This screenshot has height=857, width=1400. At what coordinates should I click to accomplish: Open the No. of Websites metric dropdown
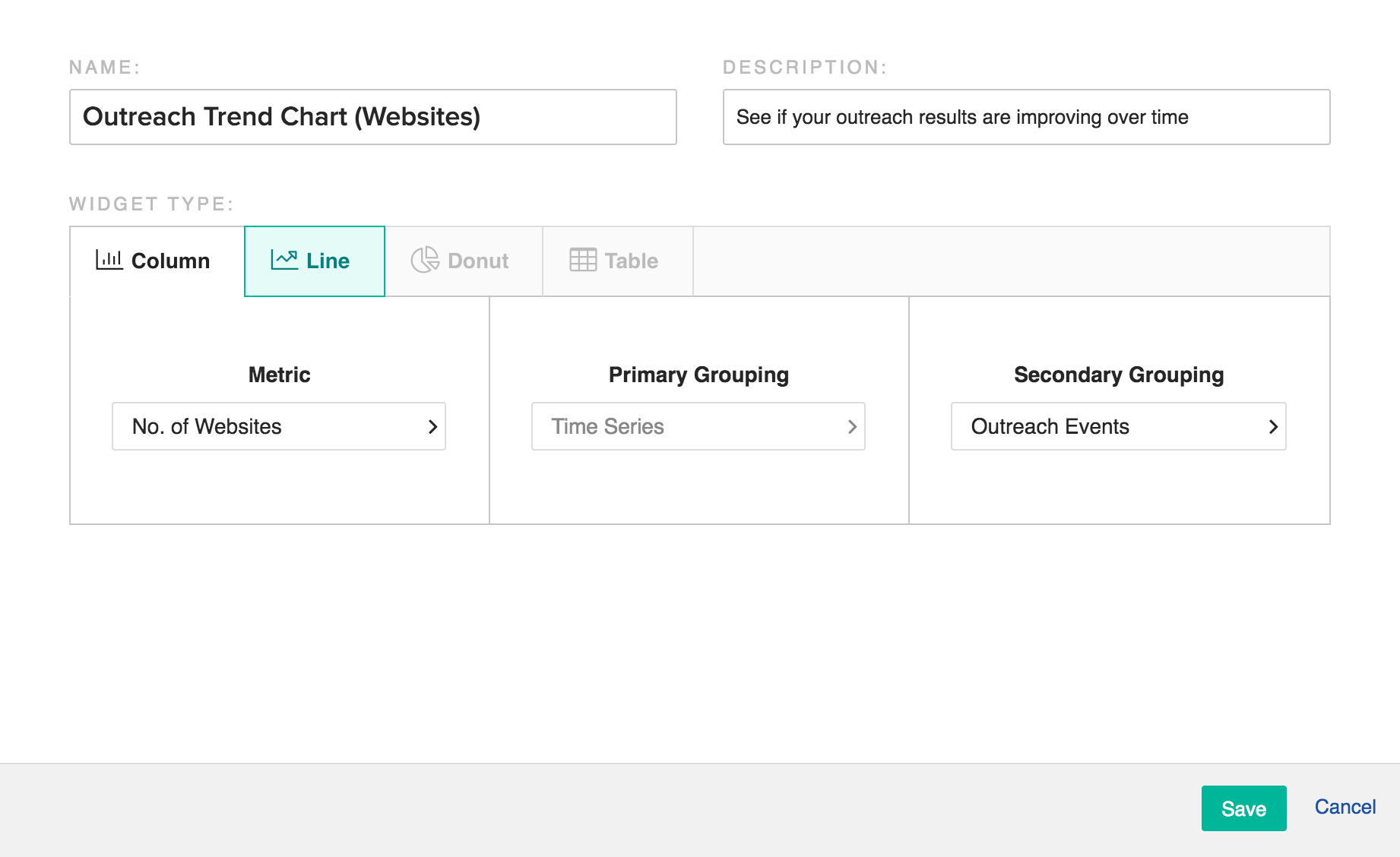point(278,427)
